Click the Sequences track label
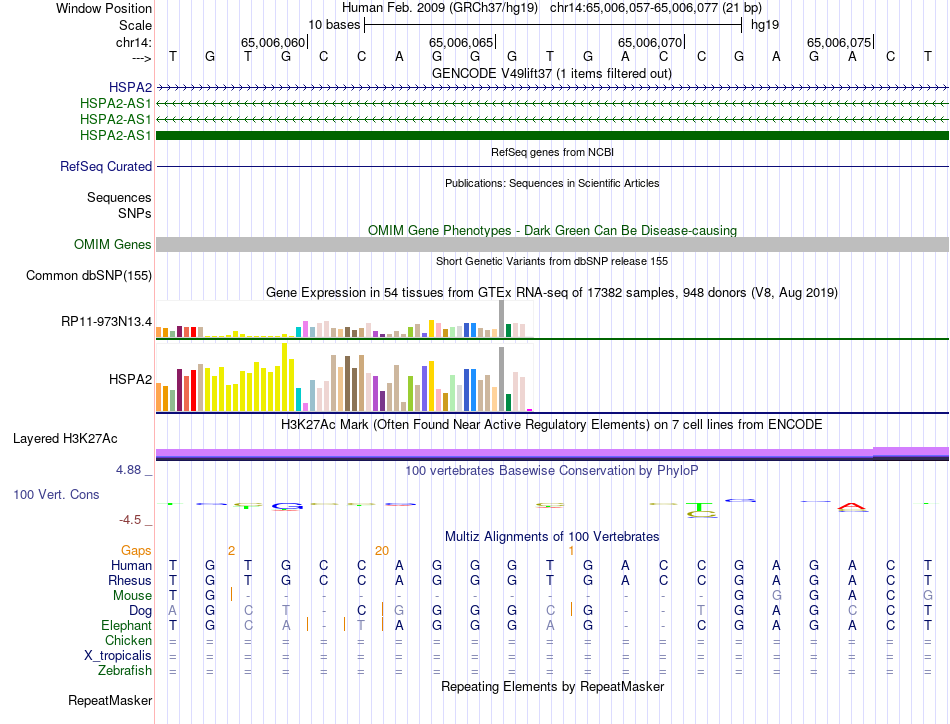The height and width of the screenshot is (724, 950). [x=119, y=198]
